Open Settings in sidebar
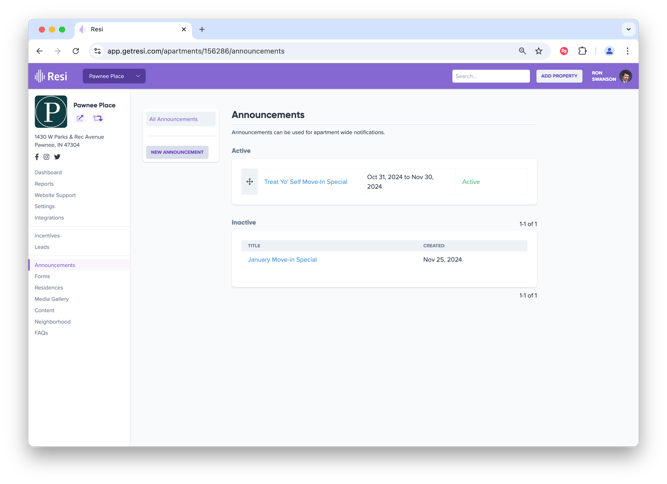 [45, 206]
